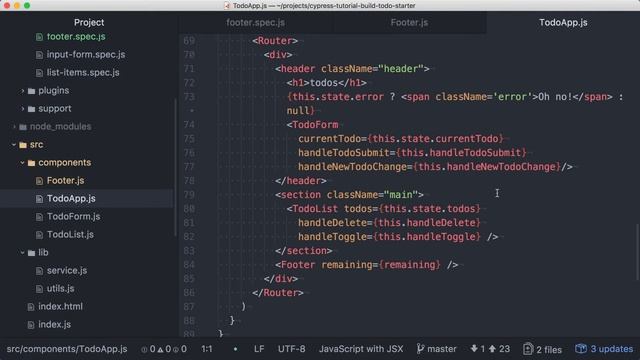Open list-items.spec.js from the tree
640x360 pixels.
coord(83,73)
